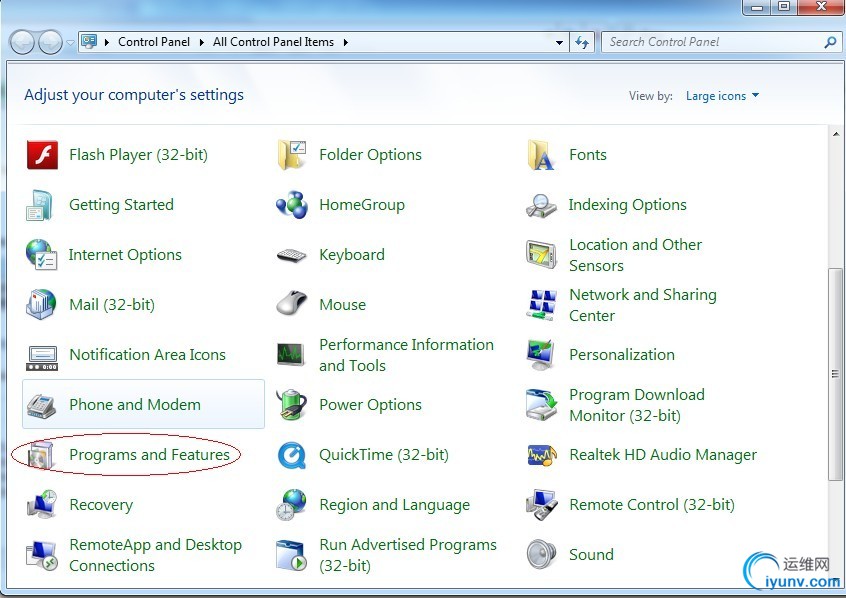Click the Folder Options icon
The height and width of the screenshot is (598, 846).
pyautogui.click(x=292, y=155)
